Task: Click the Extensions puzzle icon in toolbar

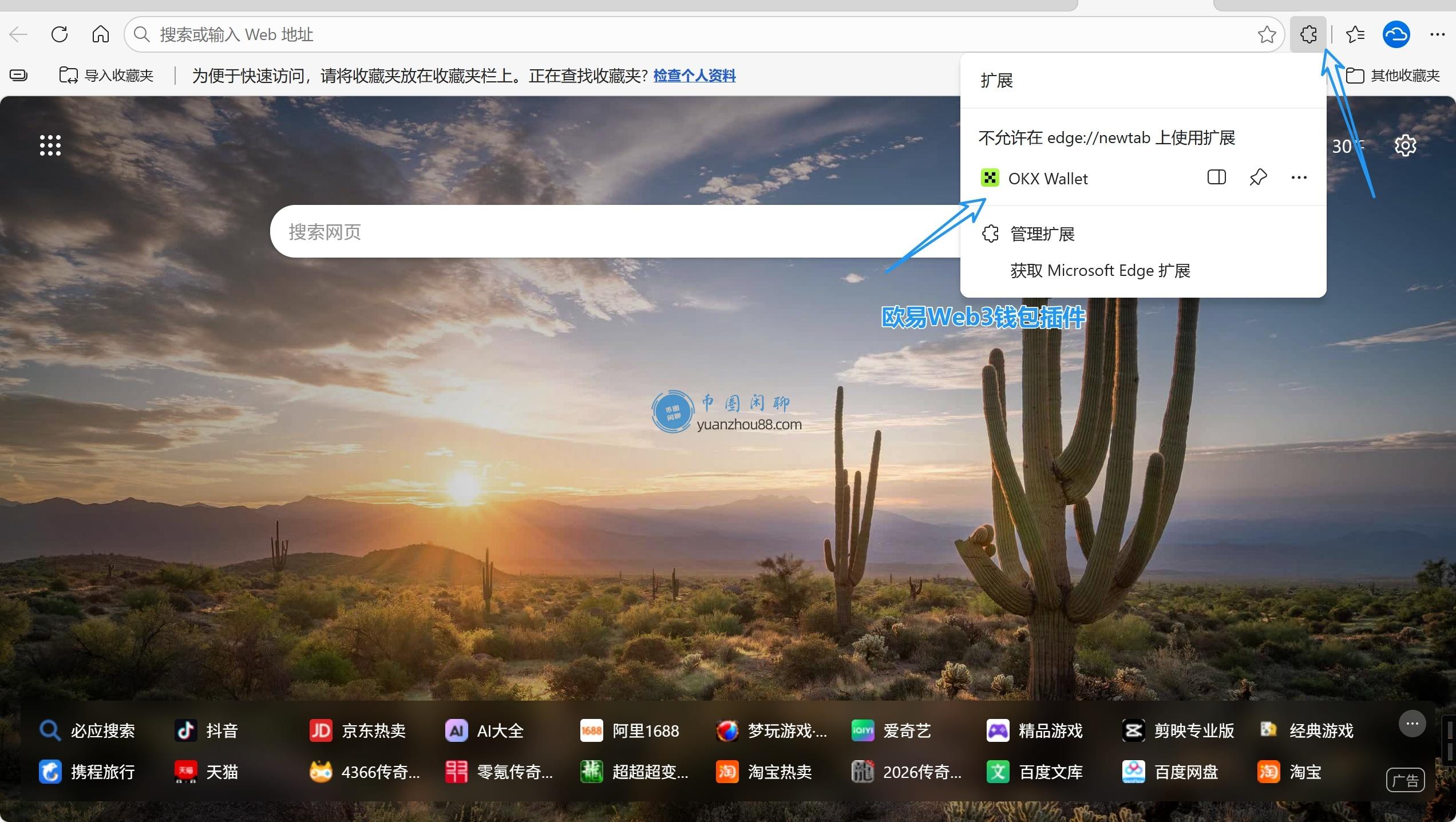Action: pos(1308,34)
